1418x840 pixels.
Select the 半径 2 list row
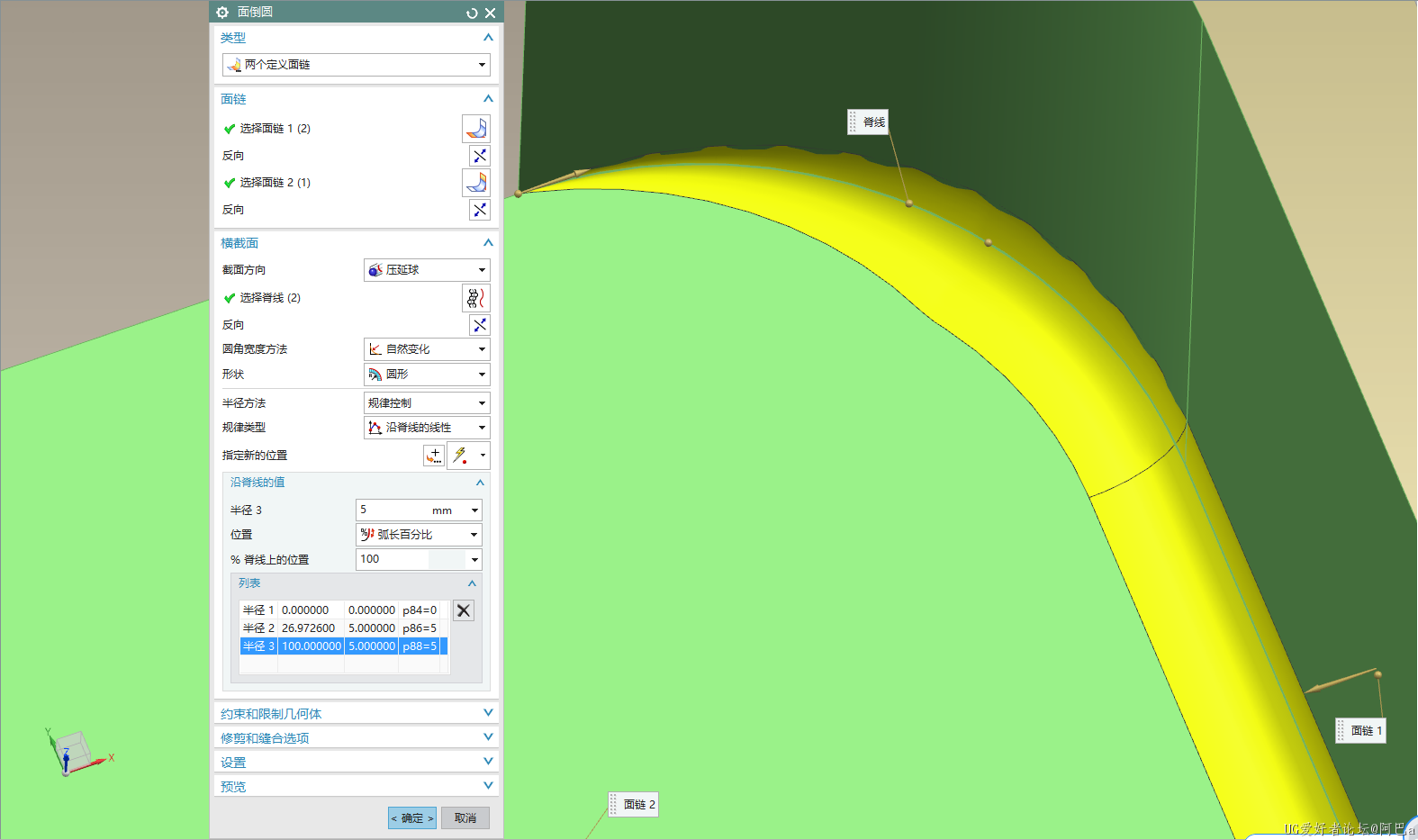tap(344, 628)
